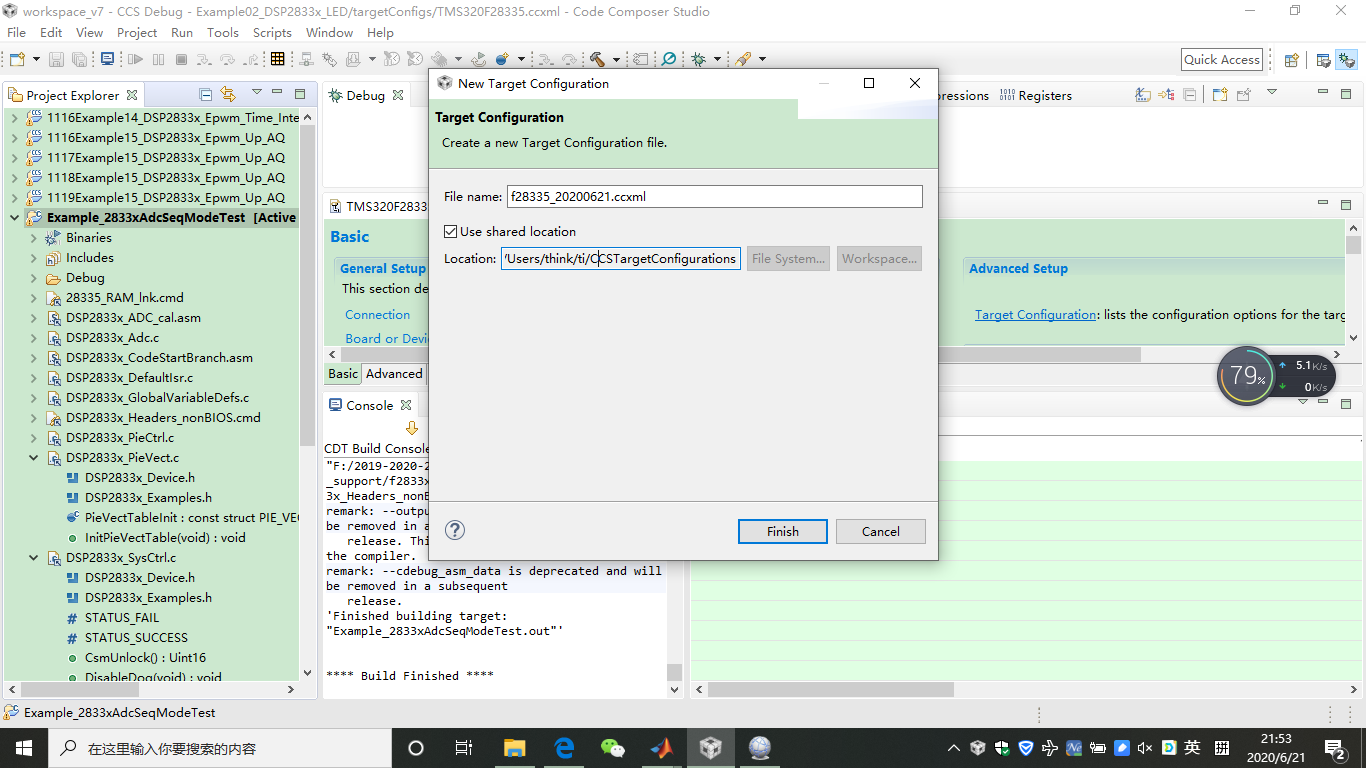Open the Run menu

coord(182,32)
